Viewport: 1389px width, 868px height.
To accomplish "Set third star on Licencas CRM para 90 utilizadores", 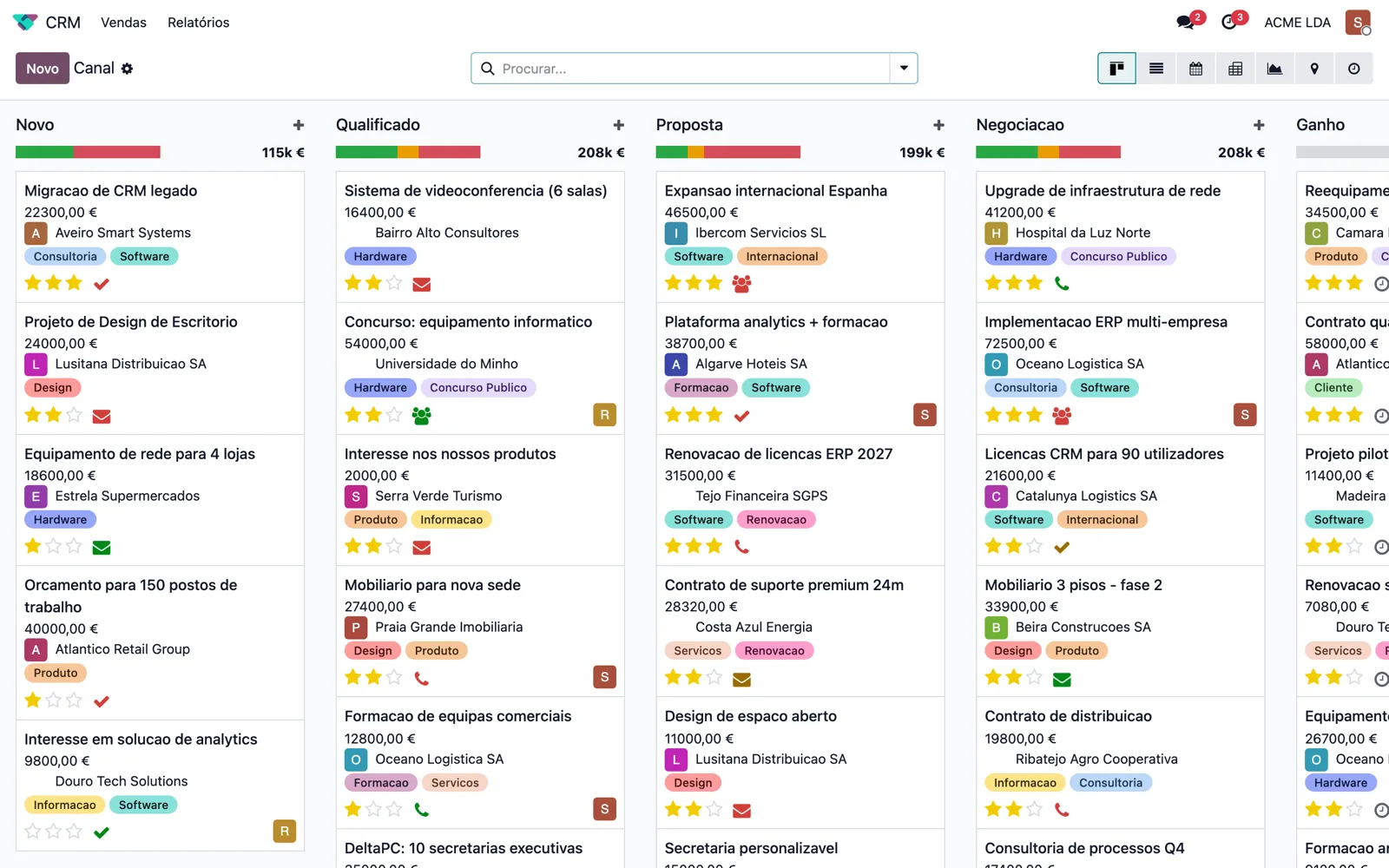I will point(1034,546).
